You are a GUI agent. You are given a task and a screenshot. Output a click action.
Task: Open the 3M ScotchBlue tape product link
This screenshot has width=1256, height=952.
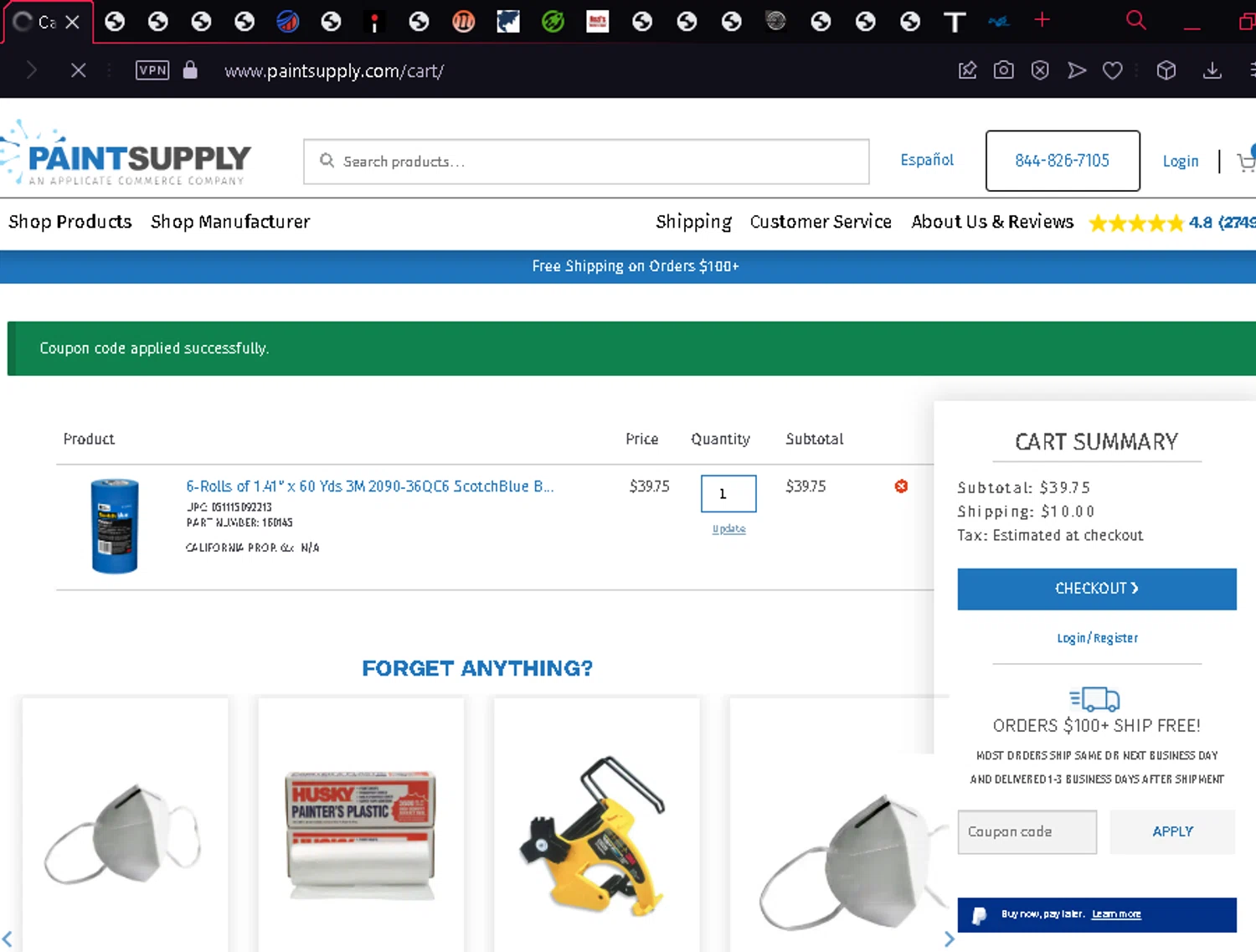[369, 486]
